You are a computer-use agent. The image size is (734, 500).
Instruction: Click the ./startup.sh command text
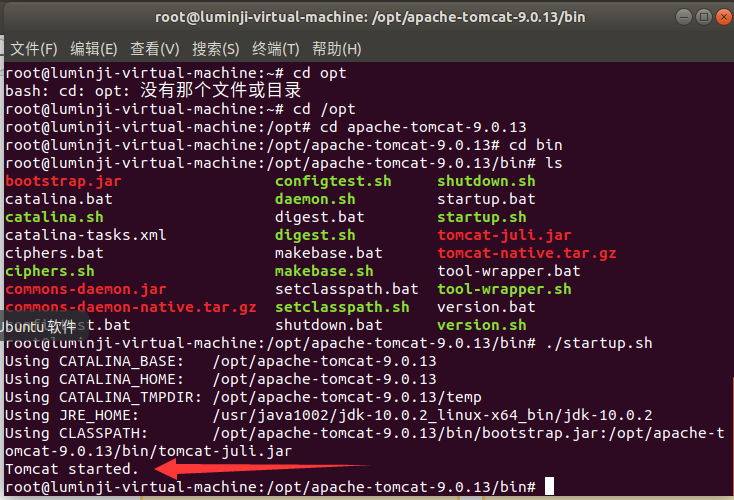(x=599, y=343)
